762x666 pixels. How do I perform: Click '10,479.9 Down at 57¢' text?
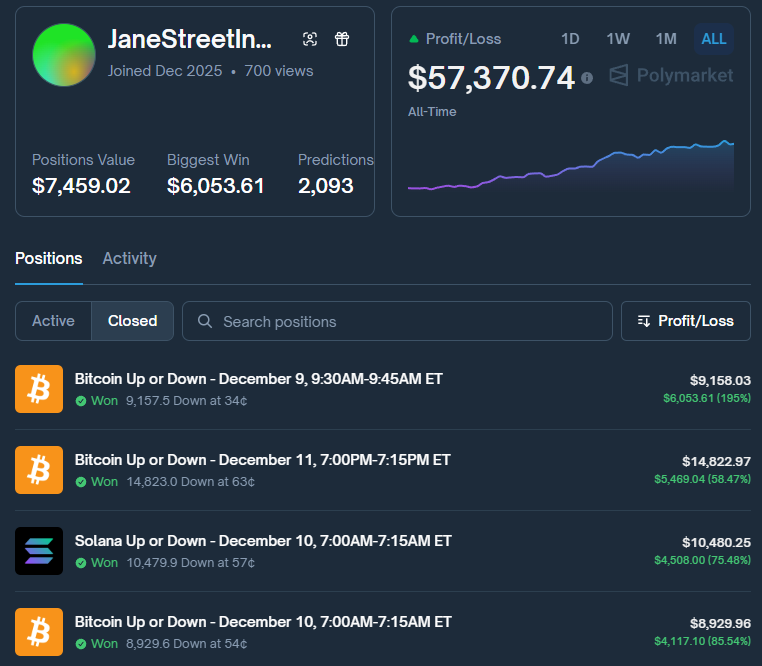pos(190,562)
